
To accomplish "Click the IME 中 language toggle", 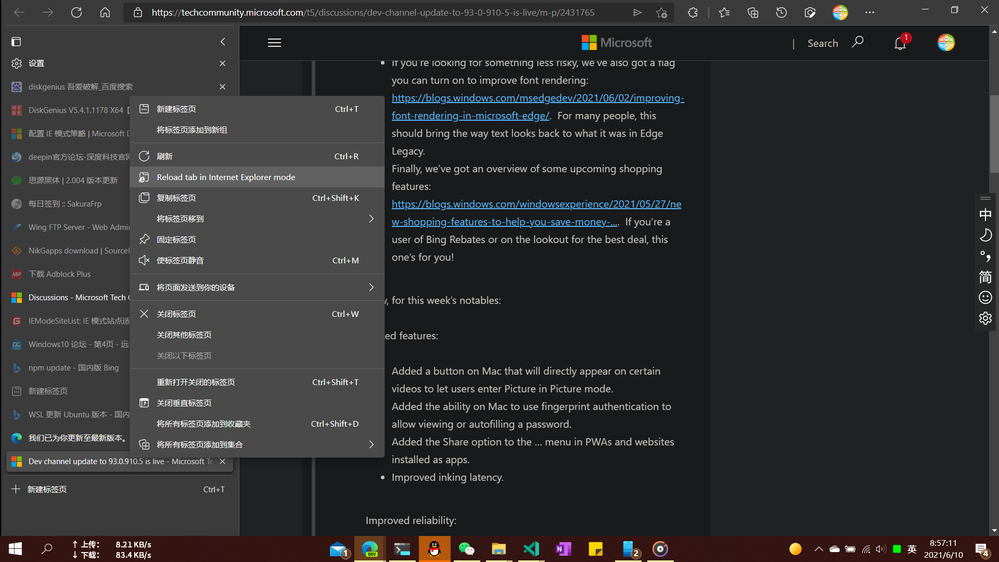I will coord(985,215).
